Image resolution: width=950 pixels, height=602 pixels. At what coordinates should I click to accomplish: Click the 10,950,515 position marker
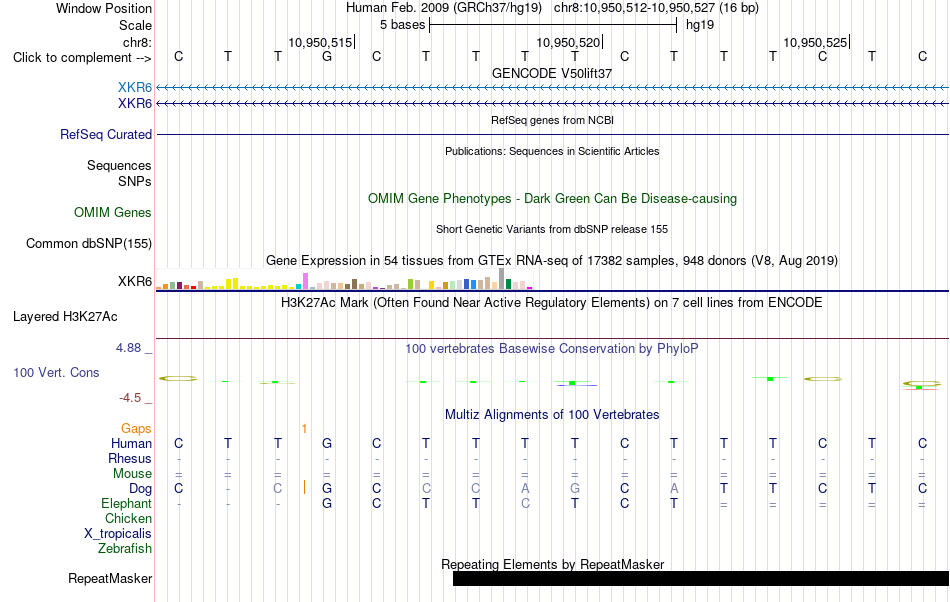321,42
